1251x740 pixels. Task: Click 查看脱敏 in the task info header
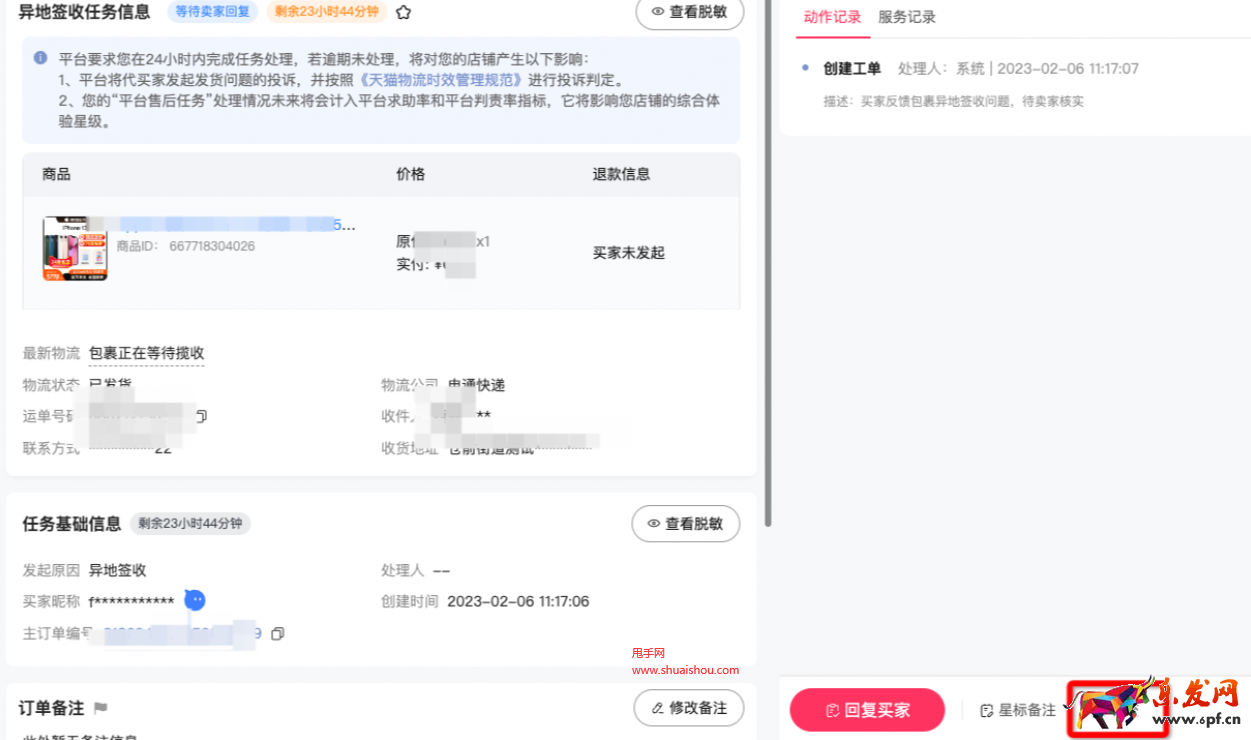click(x=689, y=12)
